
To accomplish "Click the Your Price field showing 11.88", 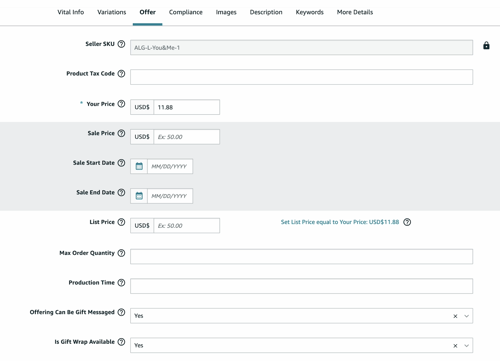I will click(x=186, y=107).
